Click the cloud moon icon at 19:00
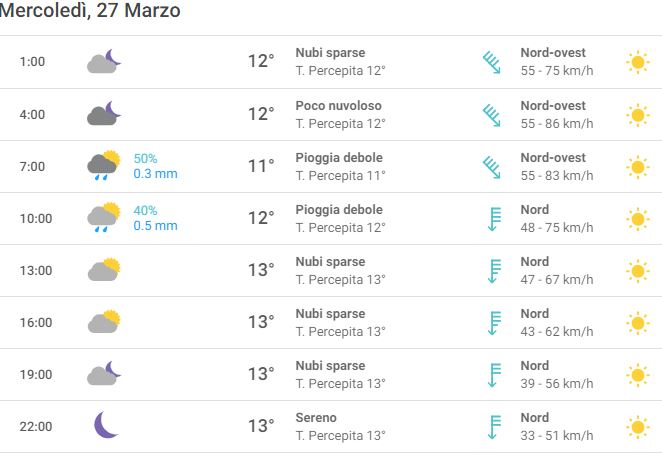Screen dimensions: 662x462 (x=104, y=373)
